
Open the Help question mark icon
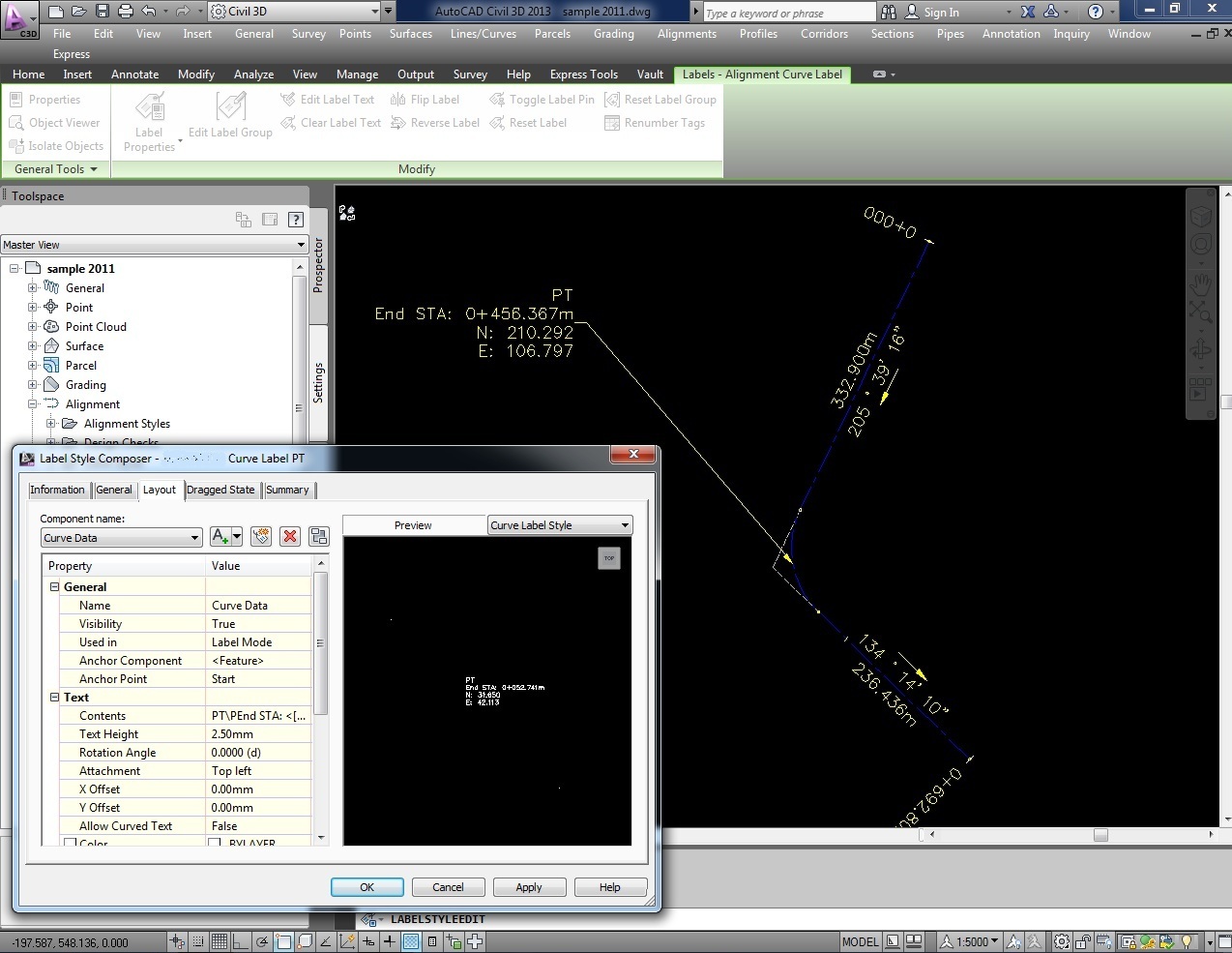1095,12
